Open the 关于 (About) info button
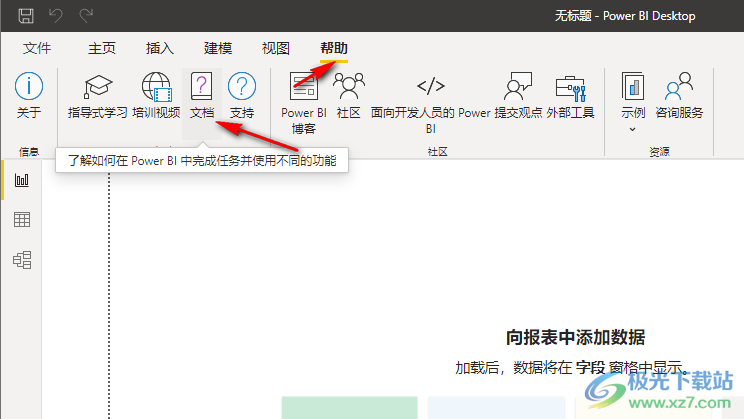The height and width of the screenshot is (419, 744). (x=28, y=95)
